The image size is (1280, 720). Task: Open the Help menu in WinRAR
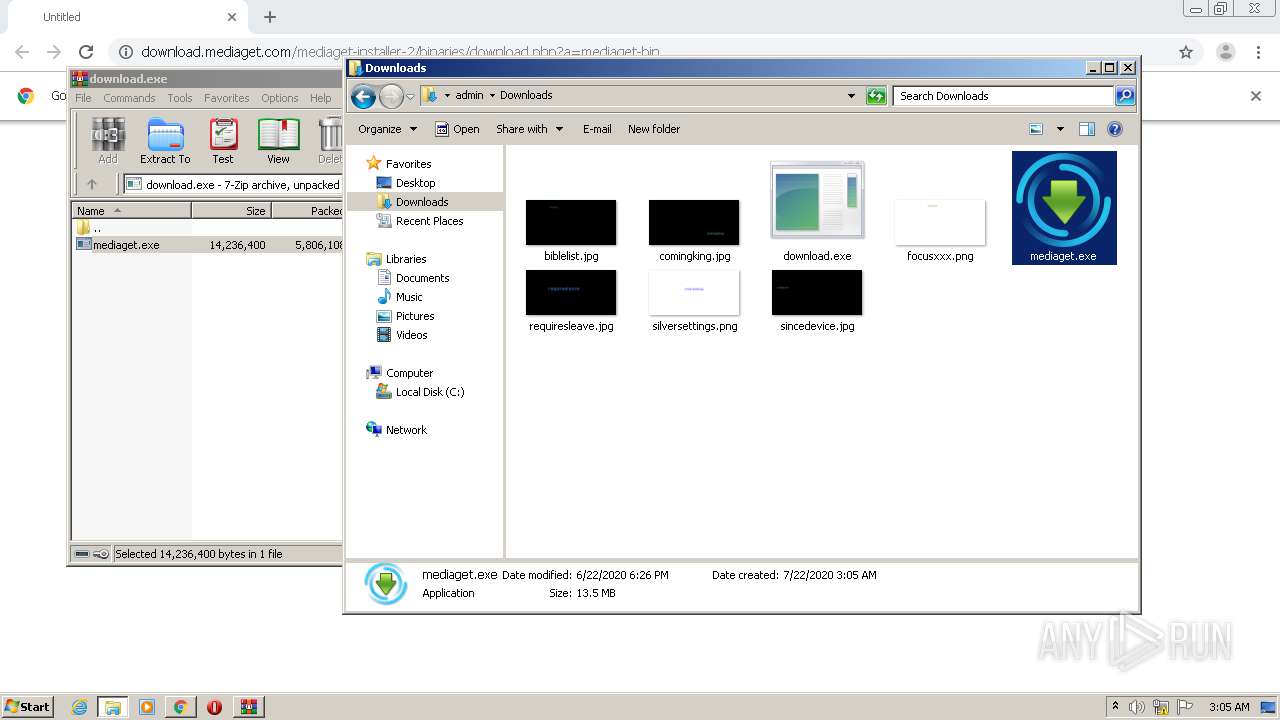[320, 98]
